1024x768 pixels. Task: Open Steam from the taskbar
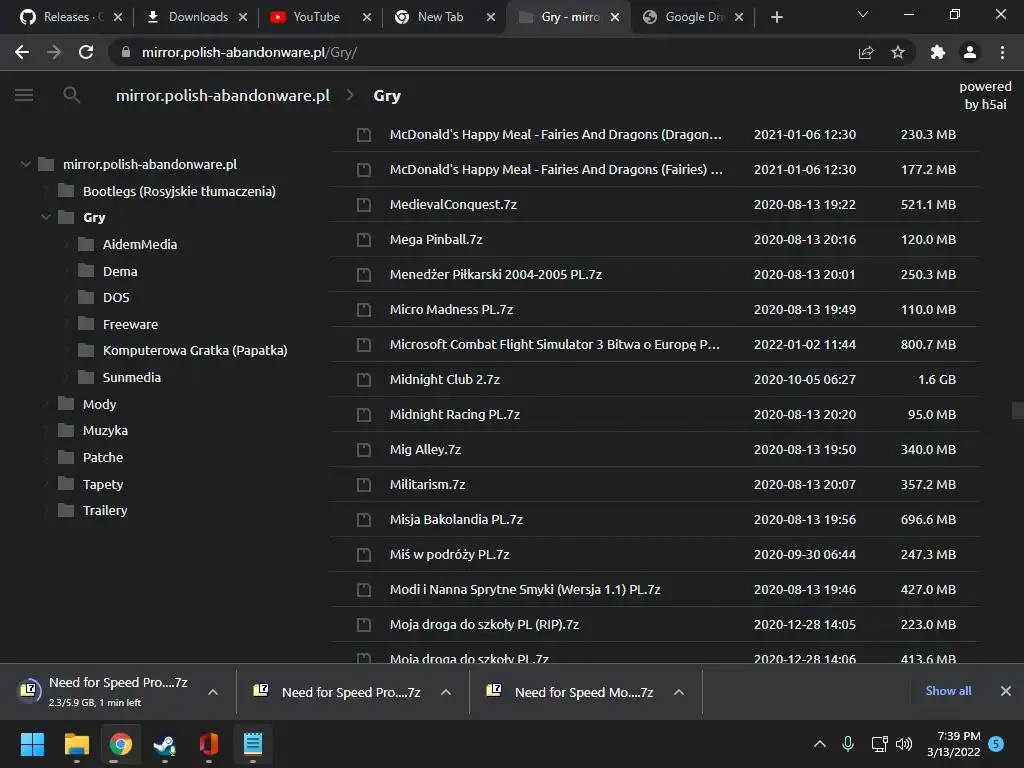(x=165, y=744)
